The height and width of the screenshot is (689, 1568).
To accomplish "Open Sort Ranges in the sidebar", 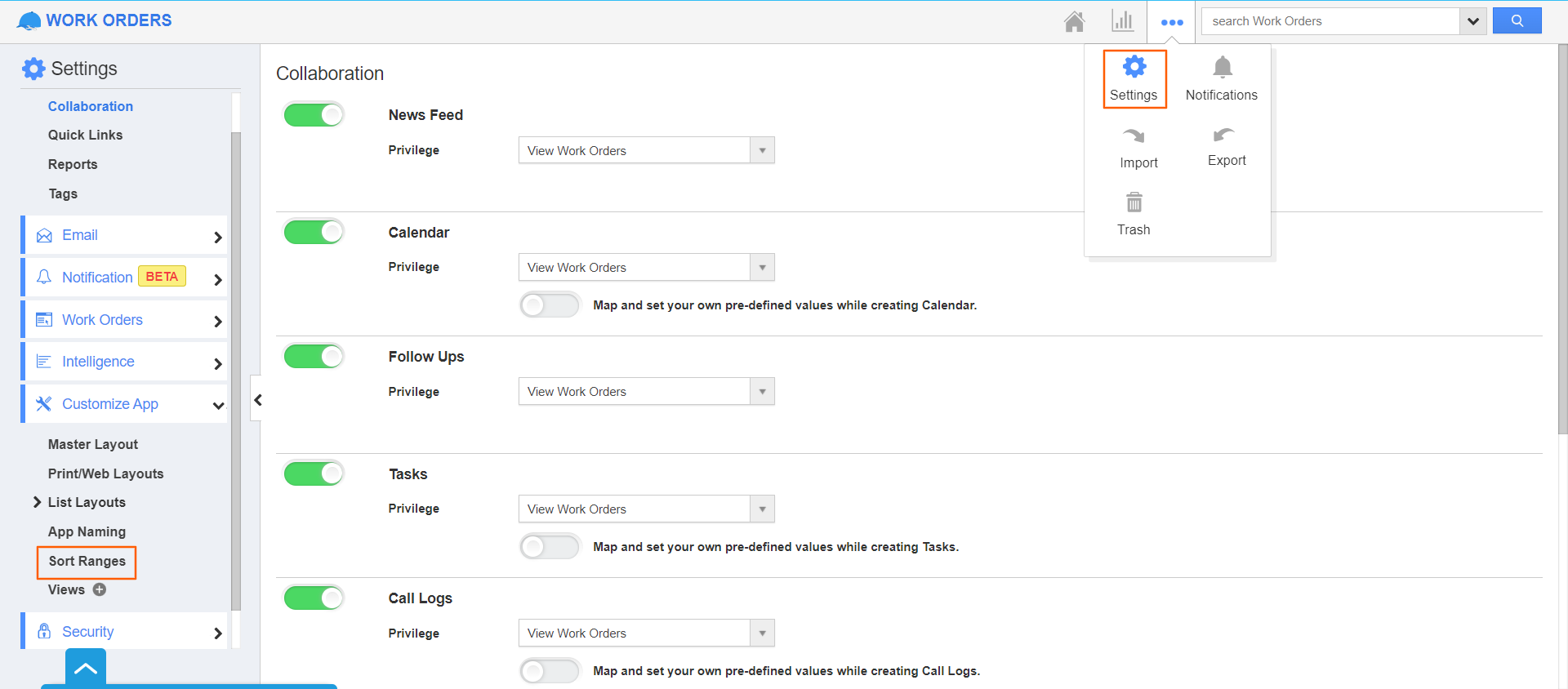I will click(87, 562).
